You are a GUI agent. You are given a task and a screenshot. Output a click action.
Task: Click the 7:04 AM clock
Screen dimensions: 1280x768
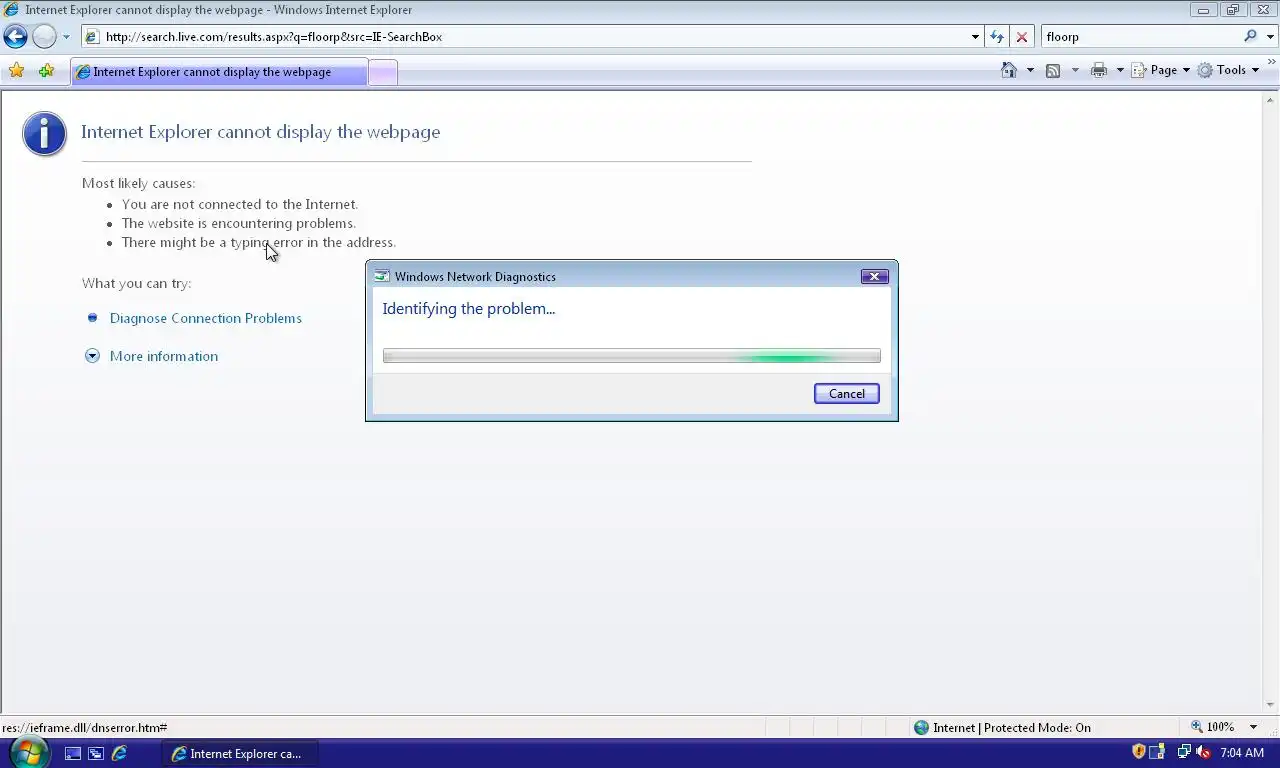click(x=1242, y=753)
